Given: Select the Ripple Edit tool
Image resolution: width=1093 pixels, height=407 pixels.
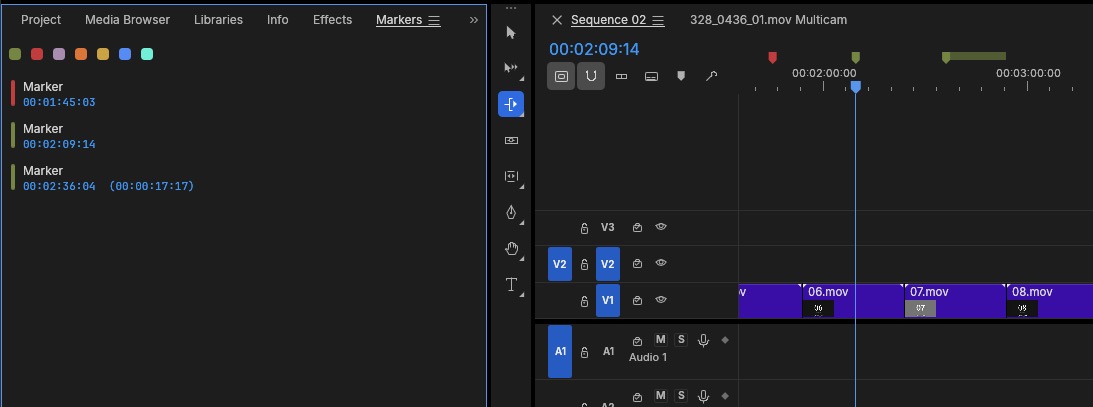Looking at the screenshot, I should (x=511, y=104).
